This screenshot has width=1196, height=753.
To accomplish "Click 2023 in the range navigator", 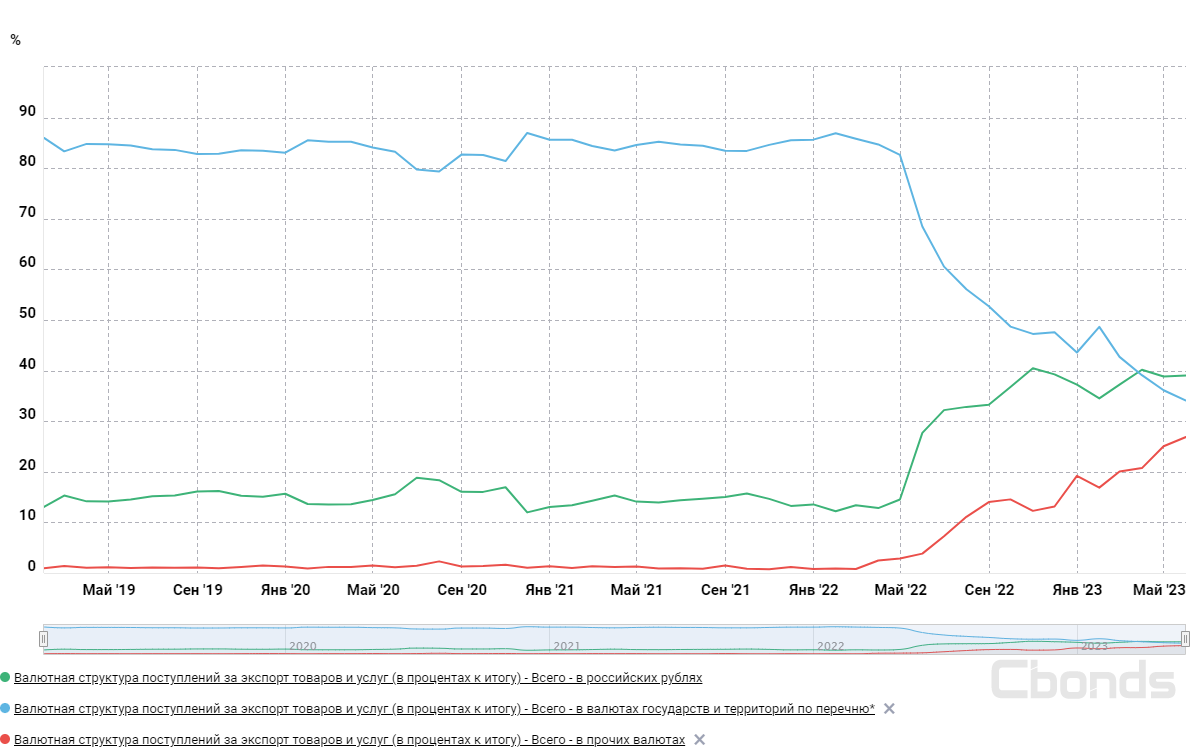I will click(1094, 646).
